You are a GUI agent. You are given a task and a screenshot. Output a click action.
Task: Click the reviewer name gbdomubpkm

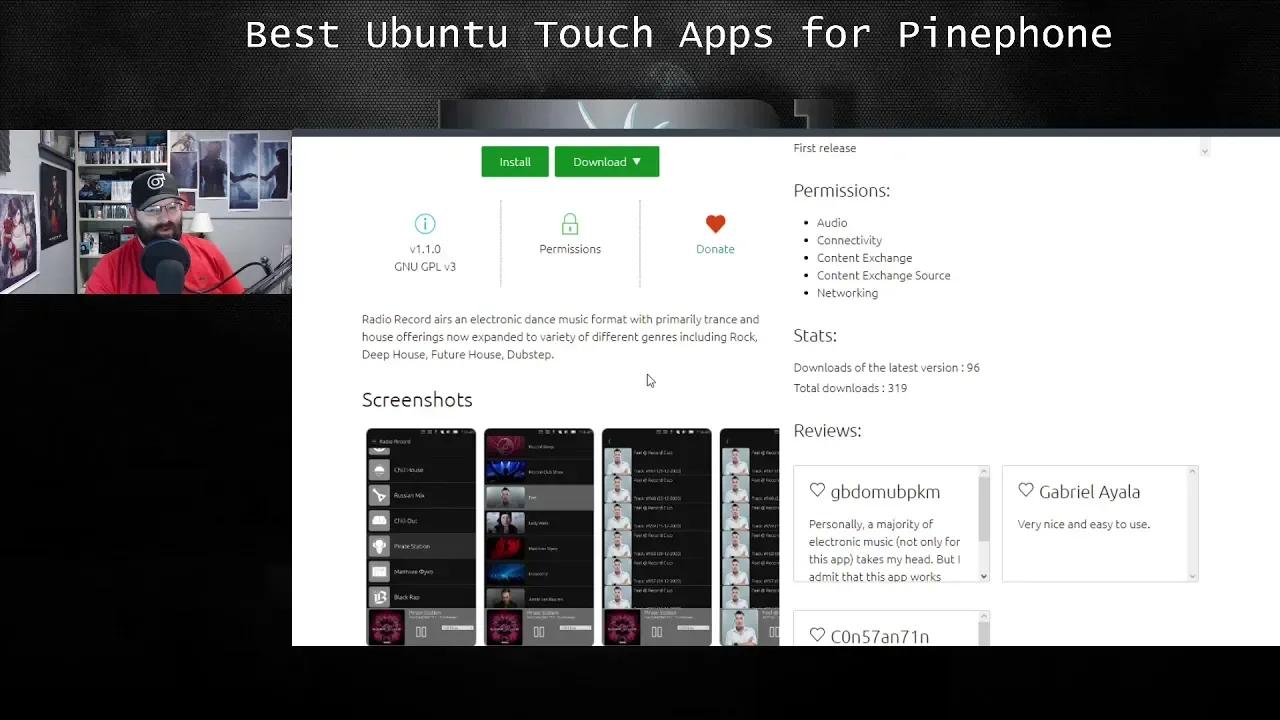[885, 491]
